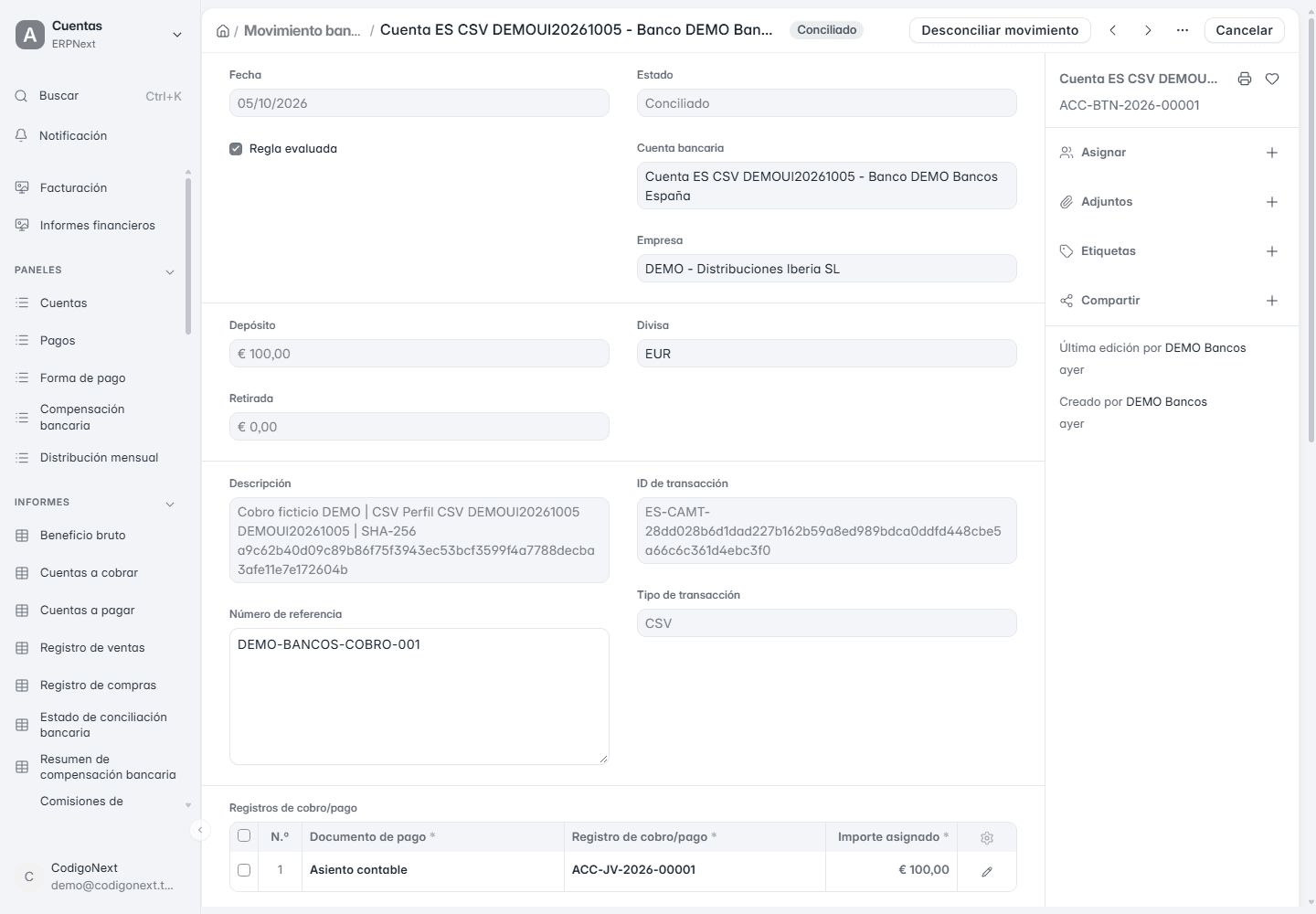Print this bank transaction
Image resolution: width=1316 pixels, height=914 pixels.
click(x=1245, y=79)
